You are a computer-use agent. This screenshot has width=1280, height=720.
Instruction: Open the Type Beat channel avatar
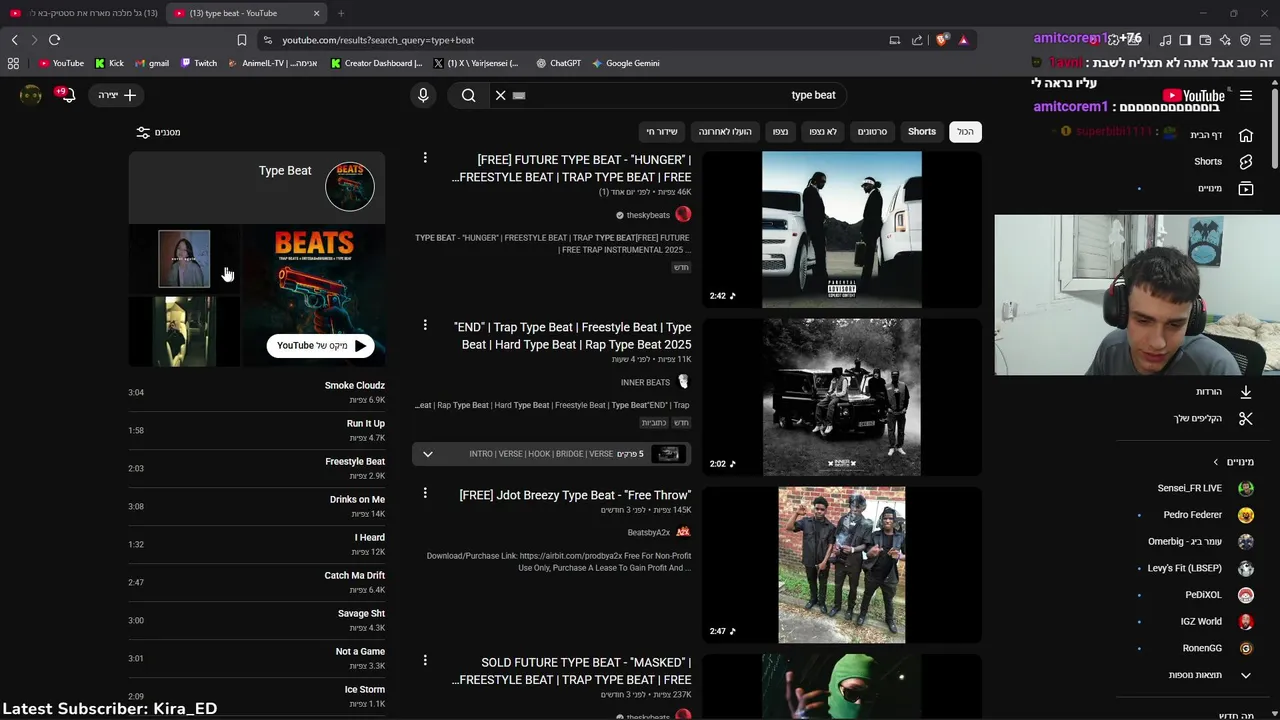coord(350,186)
